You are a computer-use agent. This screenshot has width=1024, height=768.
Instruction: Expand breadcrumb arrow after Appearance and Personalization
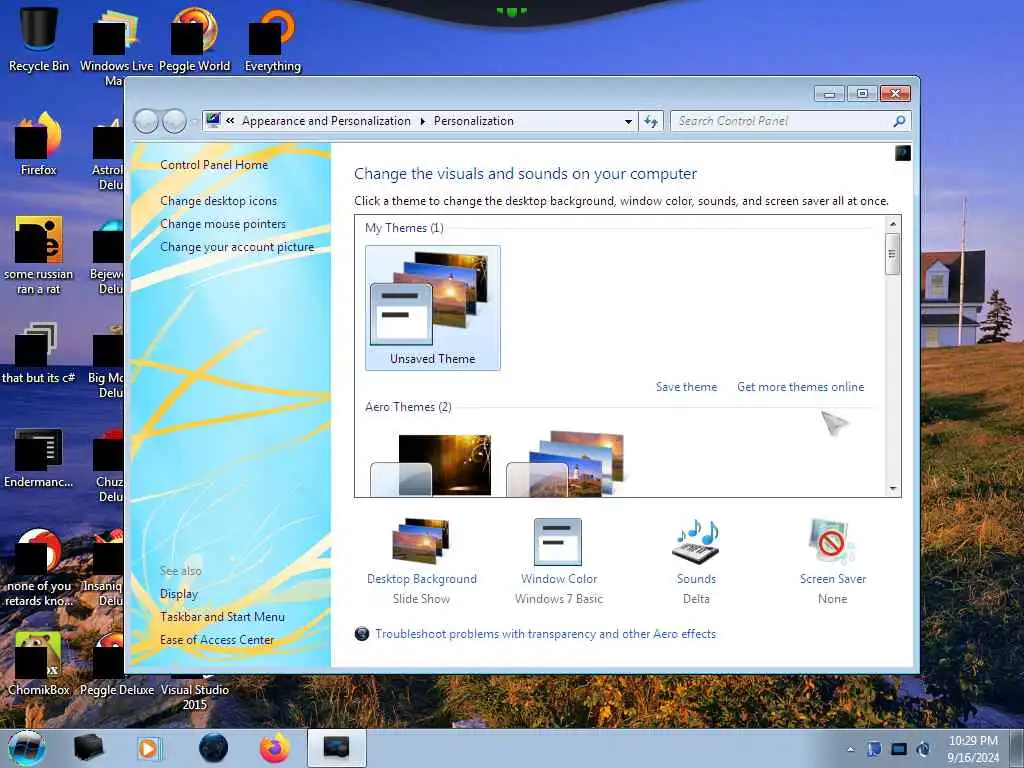[x=423, y=121]
